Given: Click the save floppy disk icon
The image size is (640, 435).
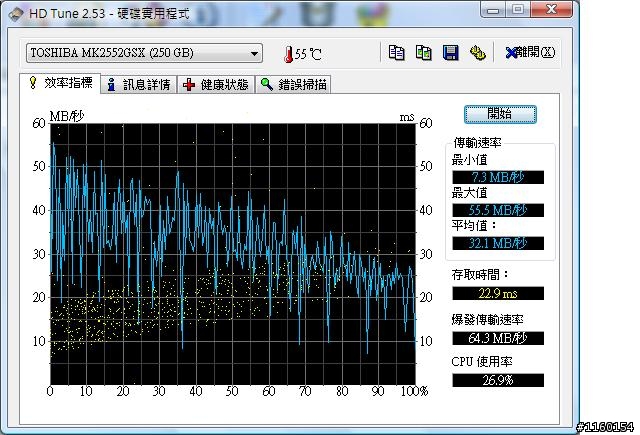Looking at the screenshot, I should click(451, 53).
